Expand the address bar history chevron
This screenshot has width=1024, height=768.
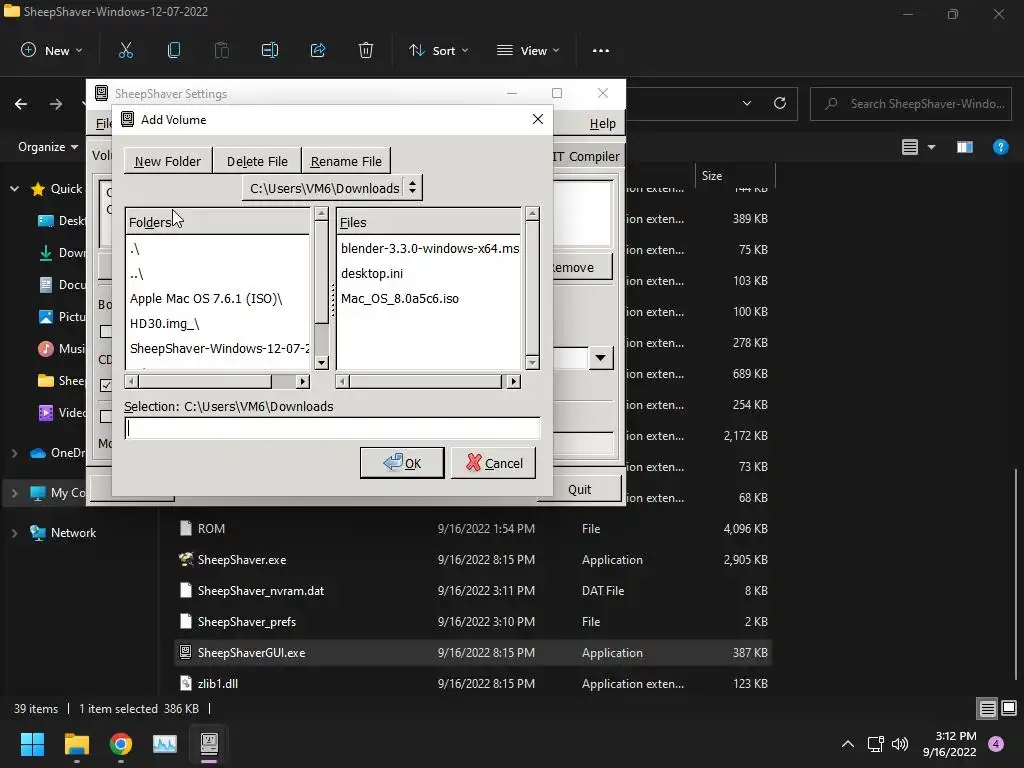747,103
